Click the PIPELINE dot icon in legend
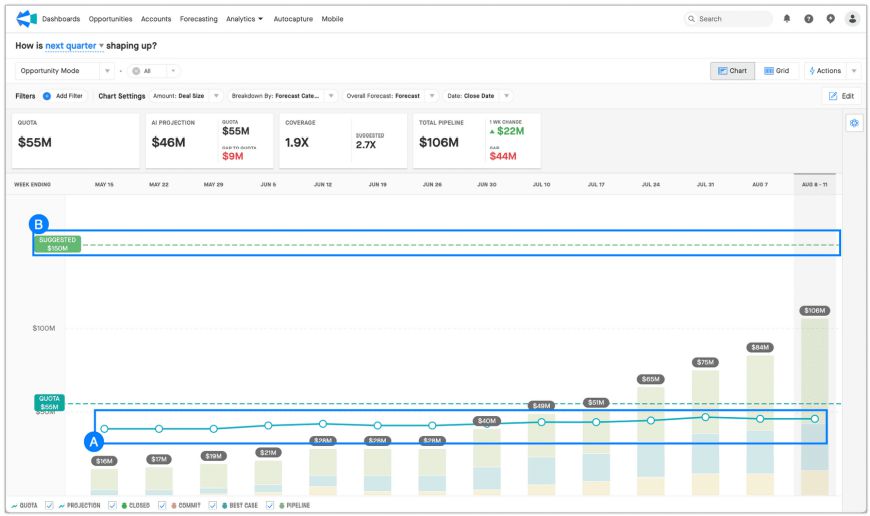 281,505
